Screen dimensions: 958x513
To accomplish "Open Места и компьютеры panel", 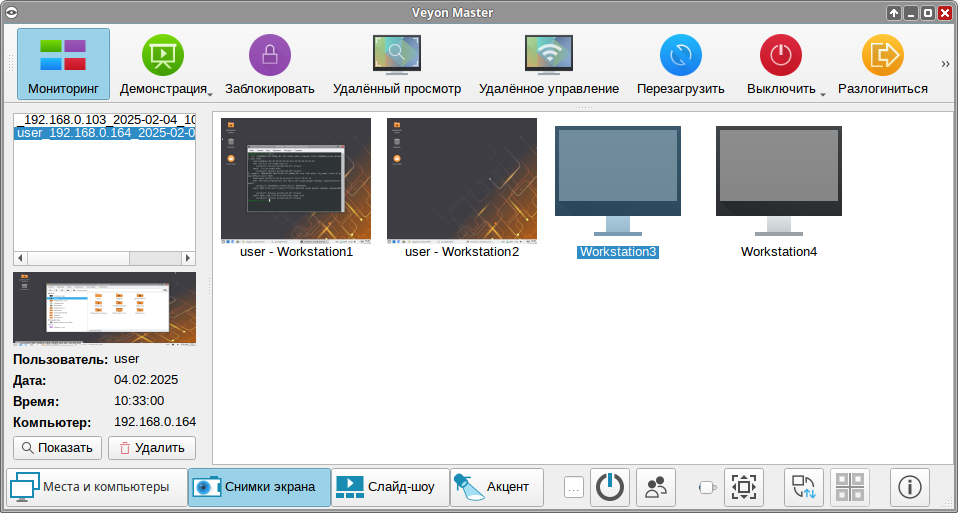I will [x=96, y=487].
